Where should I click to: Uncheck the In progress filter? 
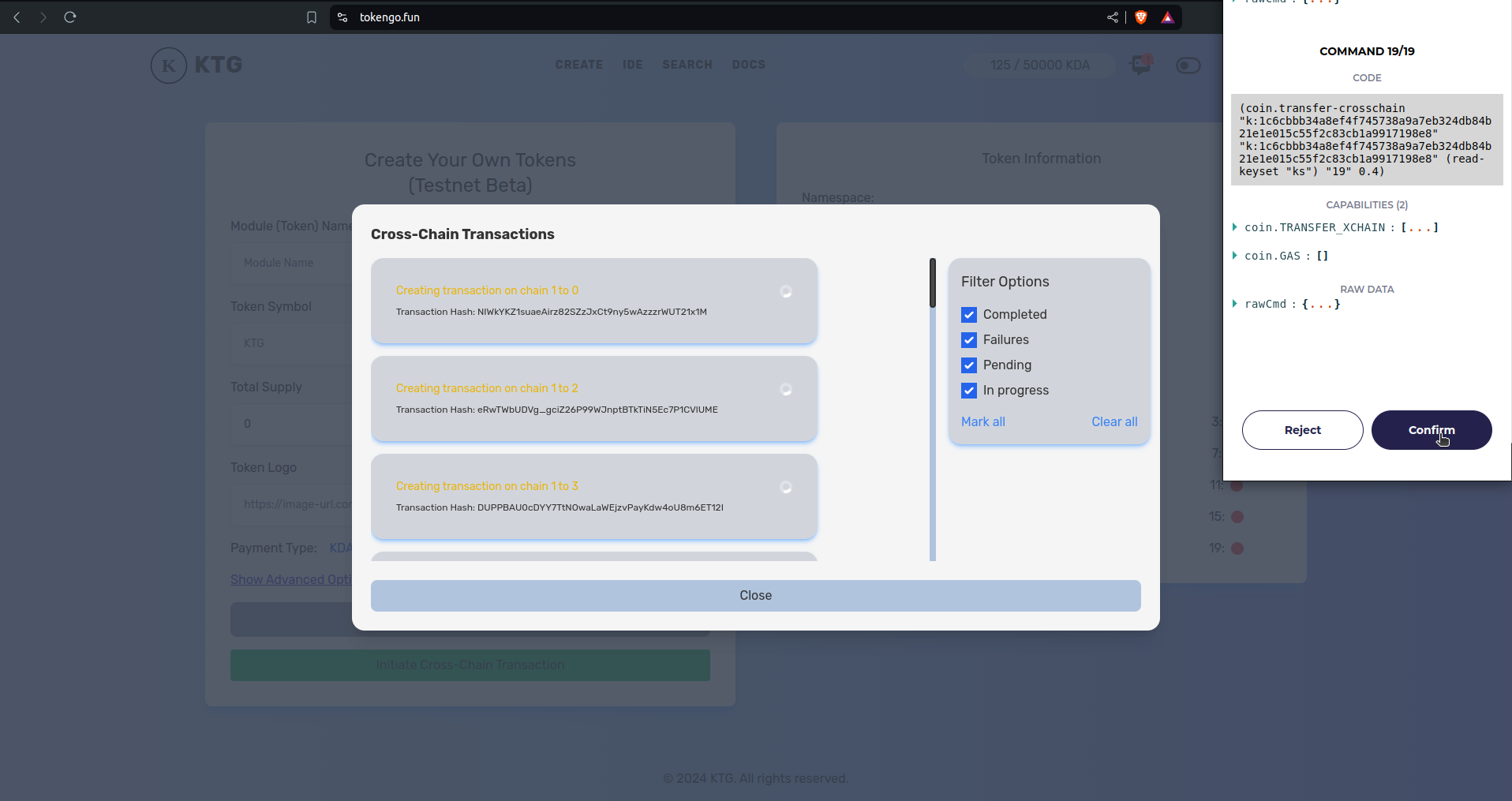point(969,391)
